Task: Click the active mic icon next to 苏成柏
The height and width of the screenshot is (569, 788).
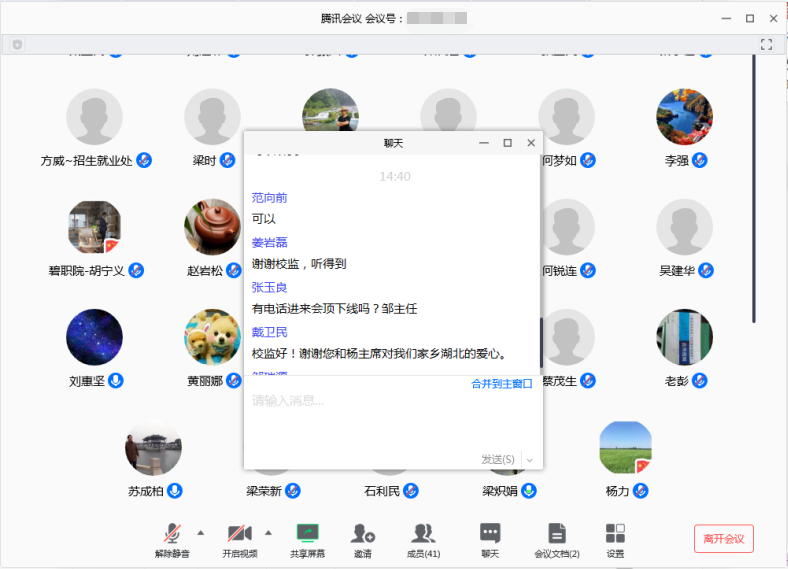Action: coord(175,491)
